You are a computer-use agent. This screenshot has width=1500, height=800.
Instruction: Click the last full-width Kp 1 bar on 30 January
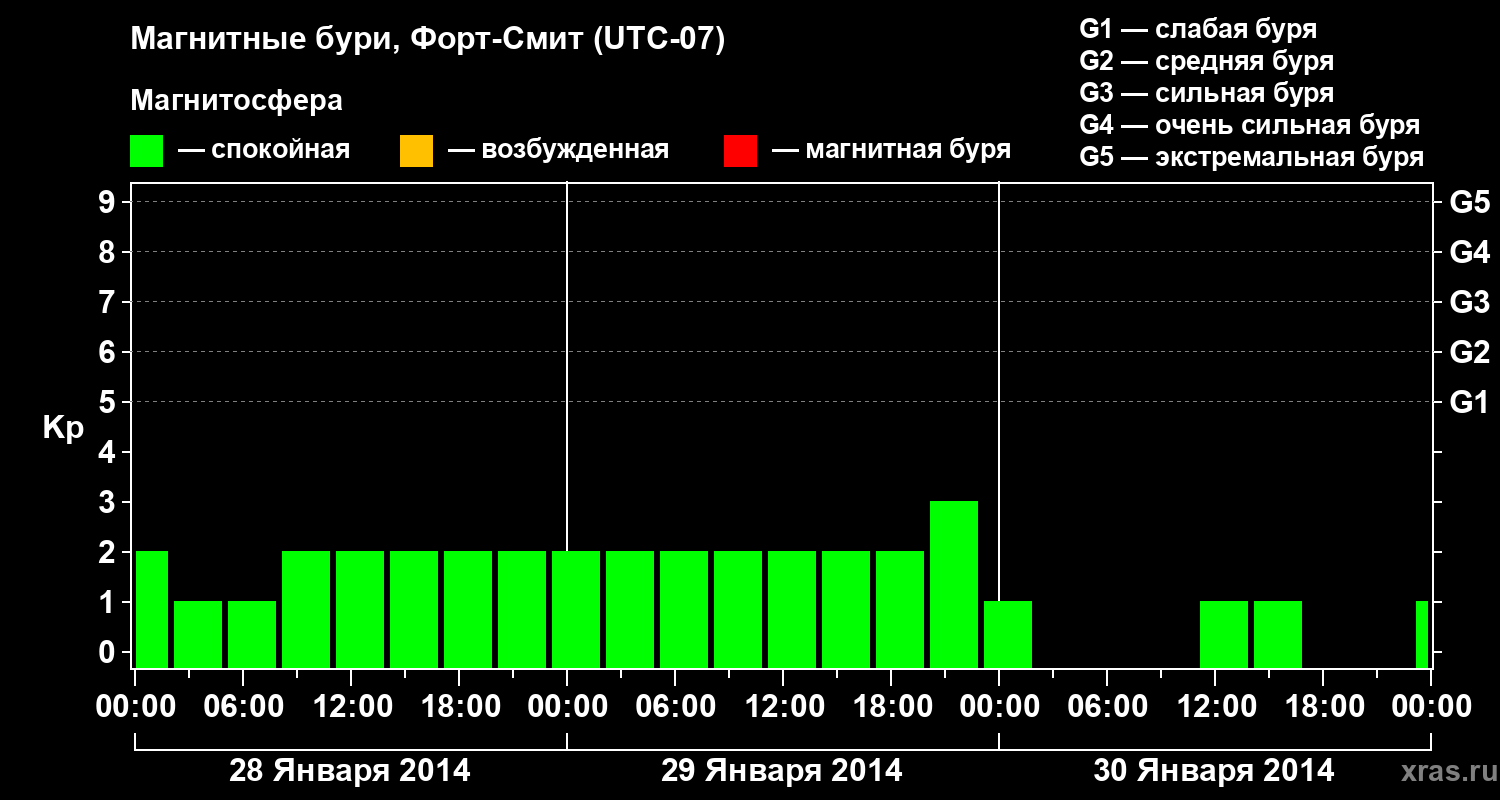1278,634
